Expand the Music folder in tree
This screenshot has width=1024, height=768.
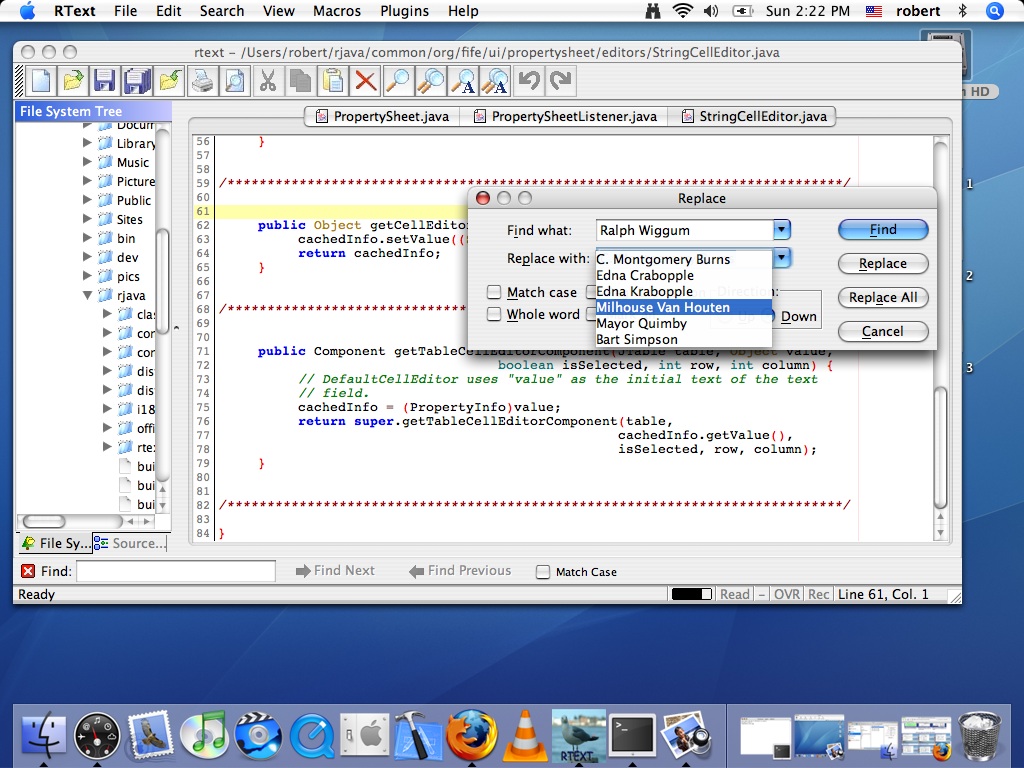coord(88,162)
